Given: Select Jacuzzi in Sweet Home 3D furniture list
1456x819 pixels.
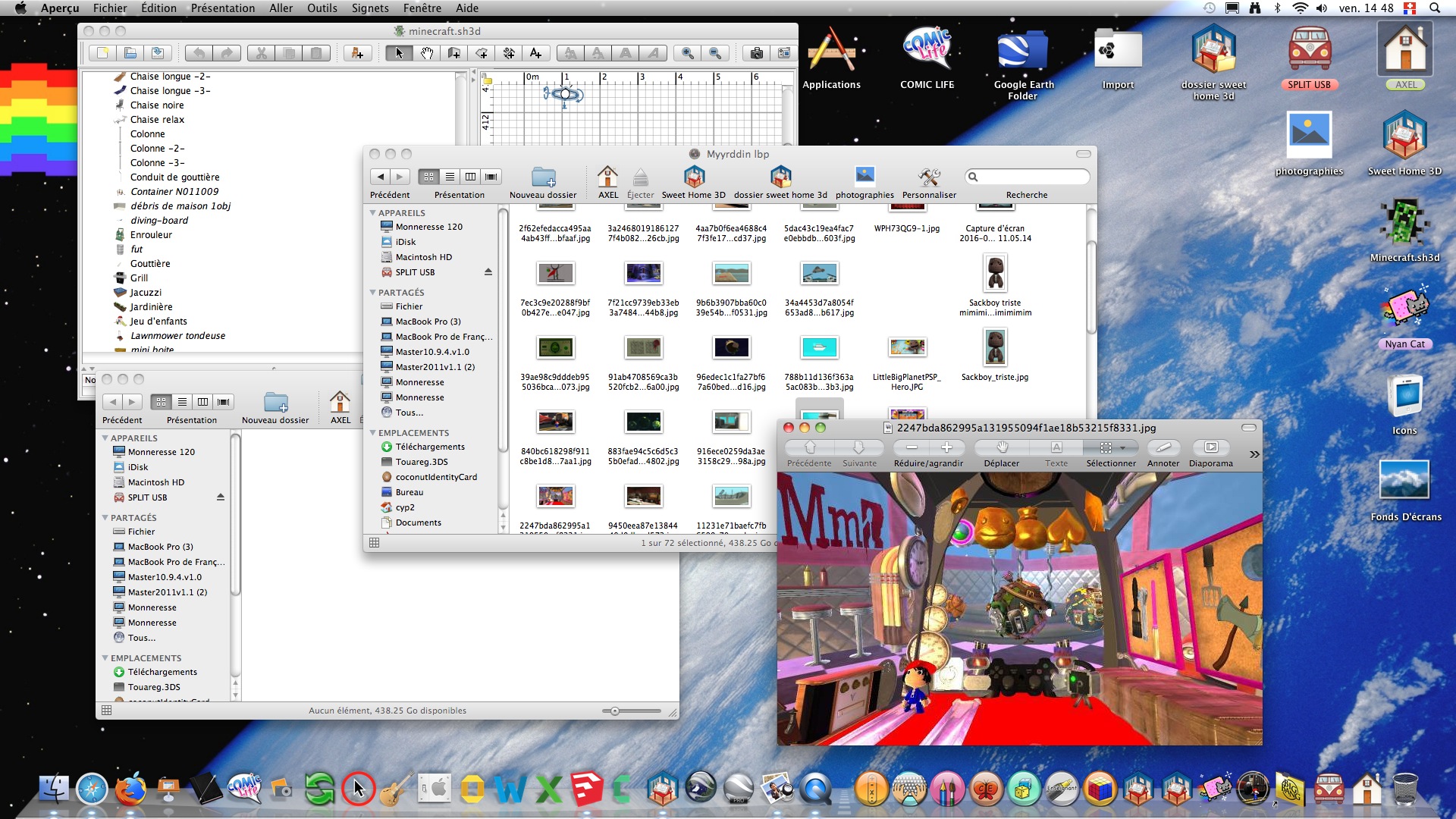Looking at the screenshot, I should (x=146, y=293).
